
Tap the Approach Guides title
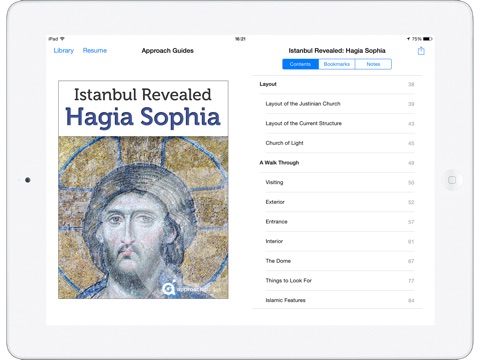168,51
